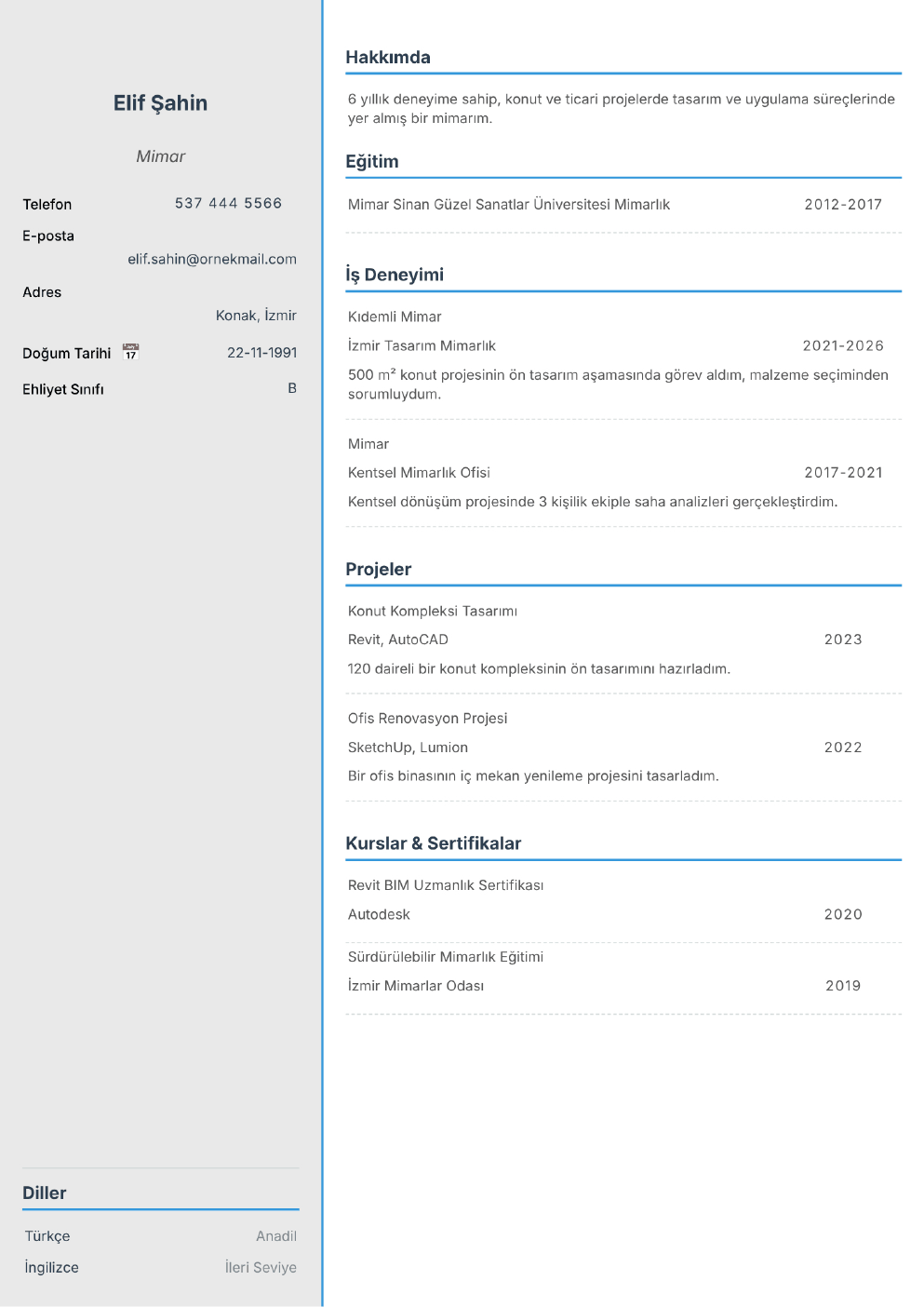Click the Eğitim section heading

click(372, 162)
